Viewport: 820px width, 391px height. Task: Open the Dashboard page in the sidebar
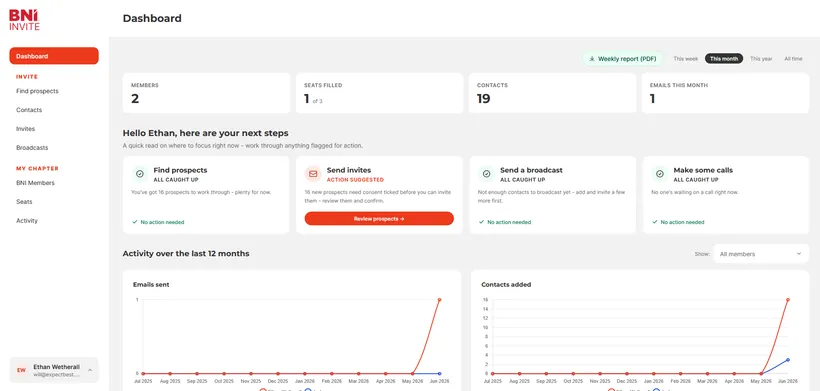click(54, 56)
